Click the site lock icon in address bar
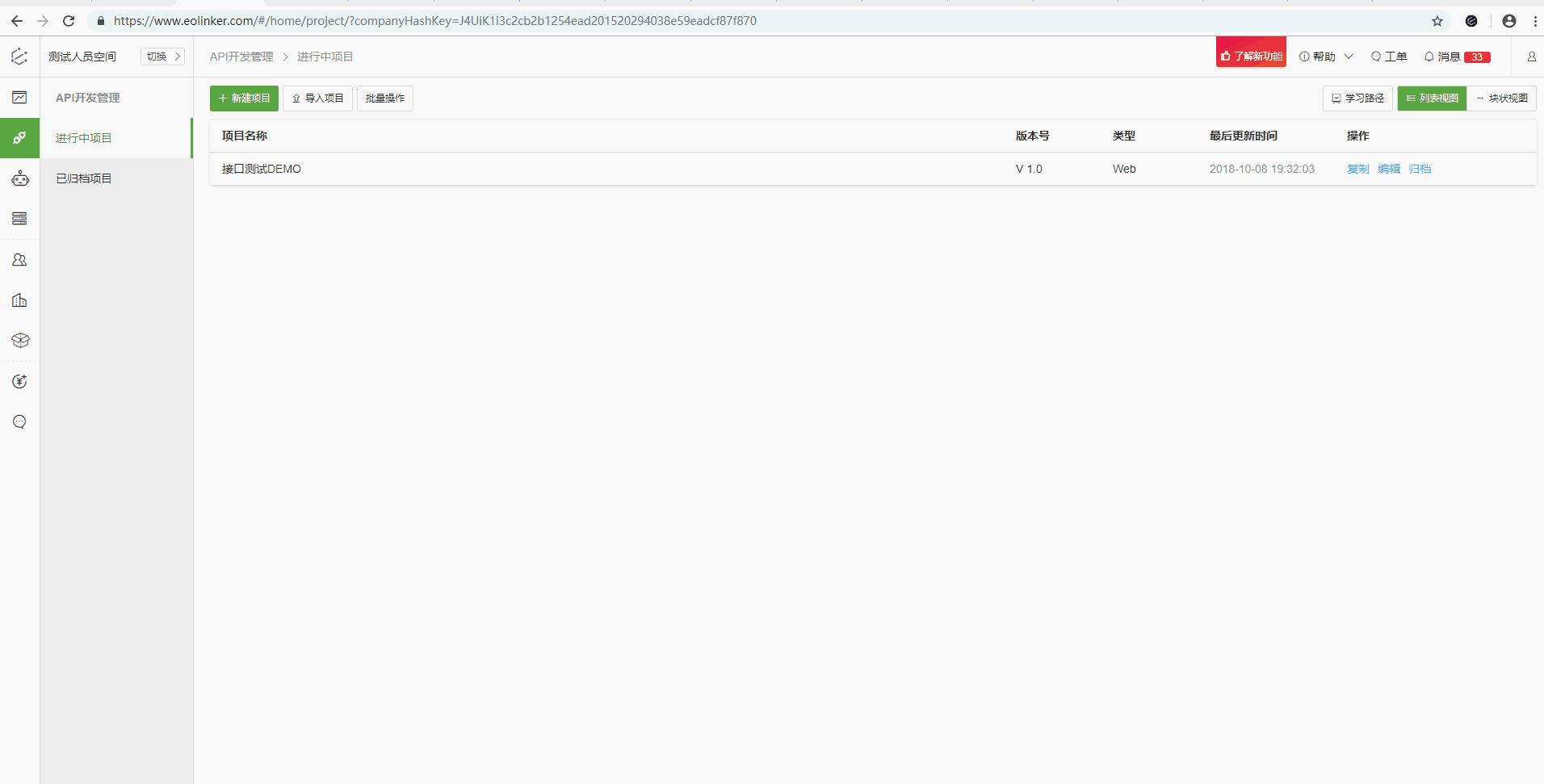Viewport: 1544px width, 784px height. tap(101, 21)
